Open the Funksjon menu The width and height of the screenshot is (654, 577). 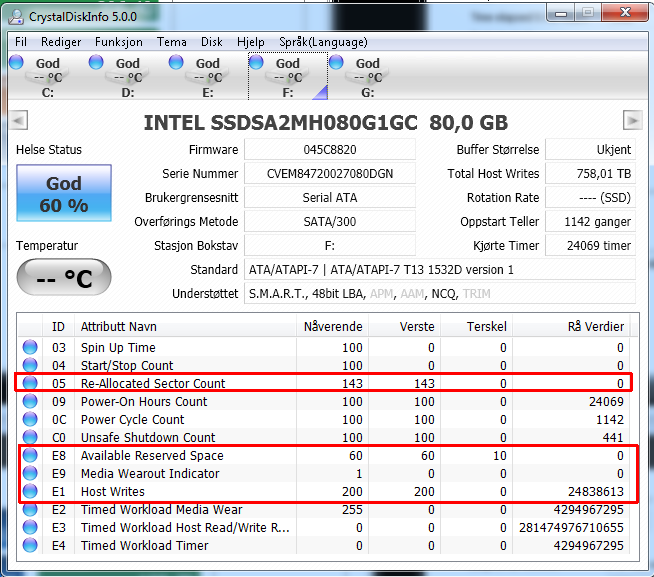(x=118, y=42)
